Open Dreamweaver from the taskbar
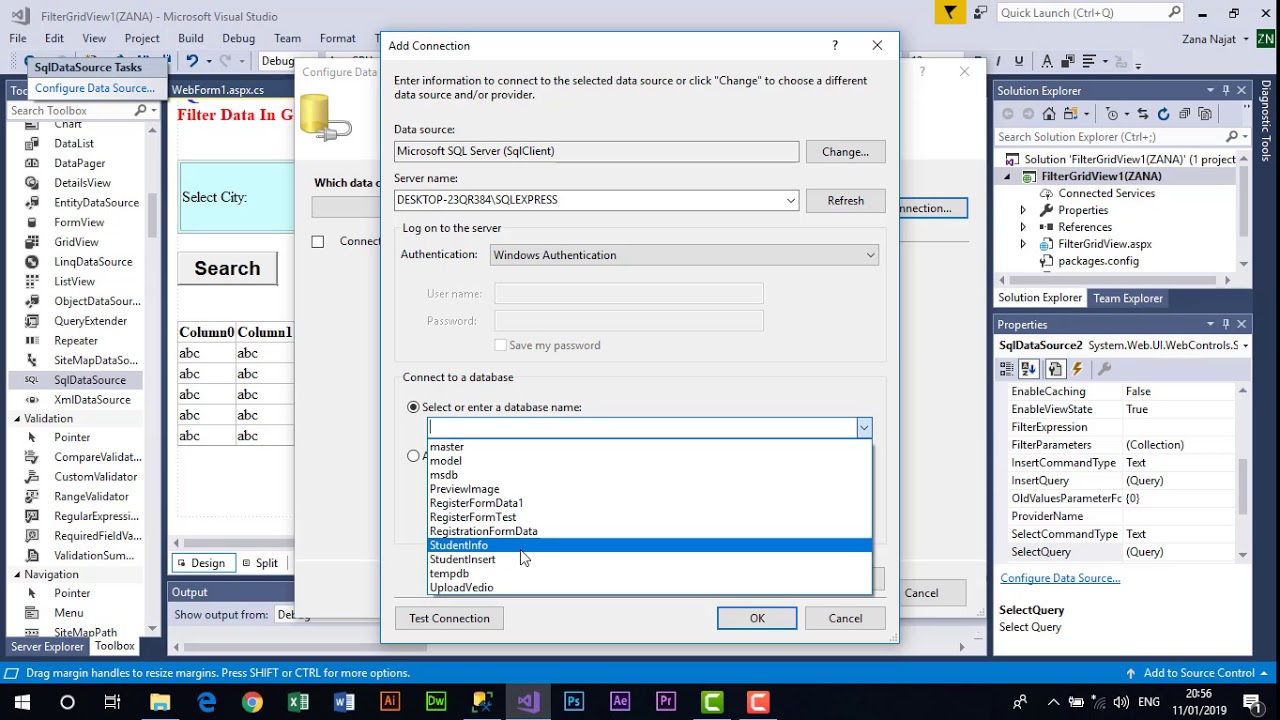The image size is (1280, 720). [436, 702]
